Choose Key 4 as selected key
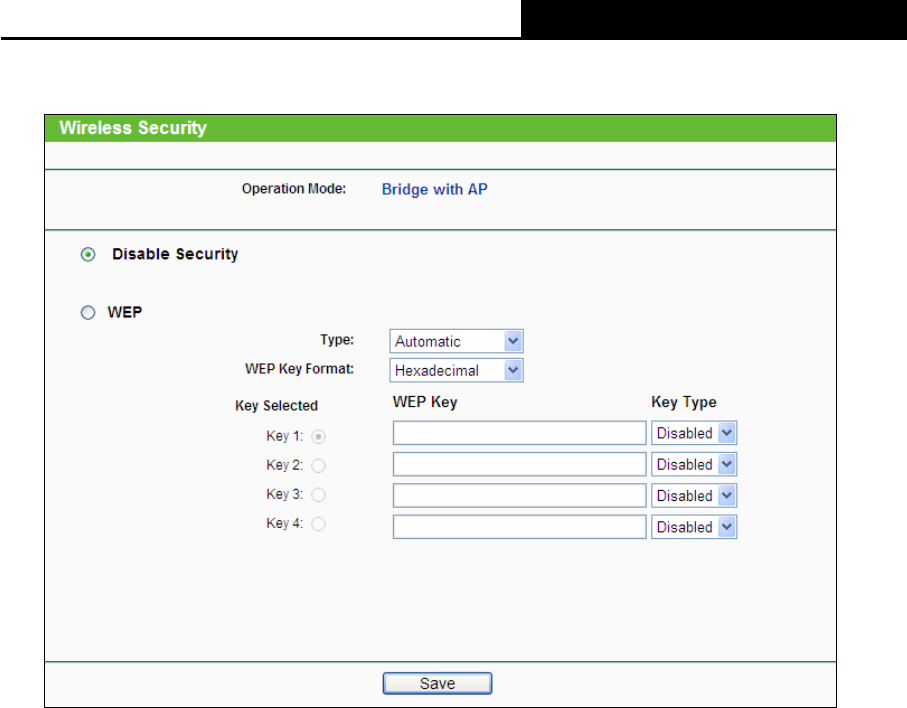This screenshot has height=708, width=907. tap(318, 524)
